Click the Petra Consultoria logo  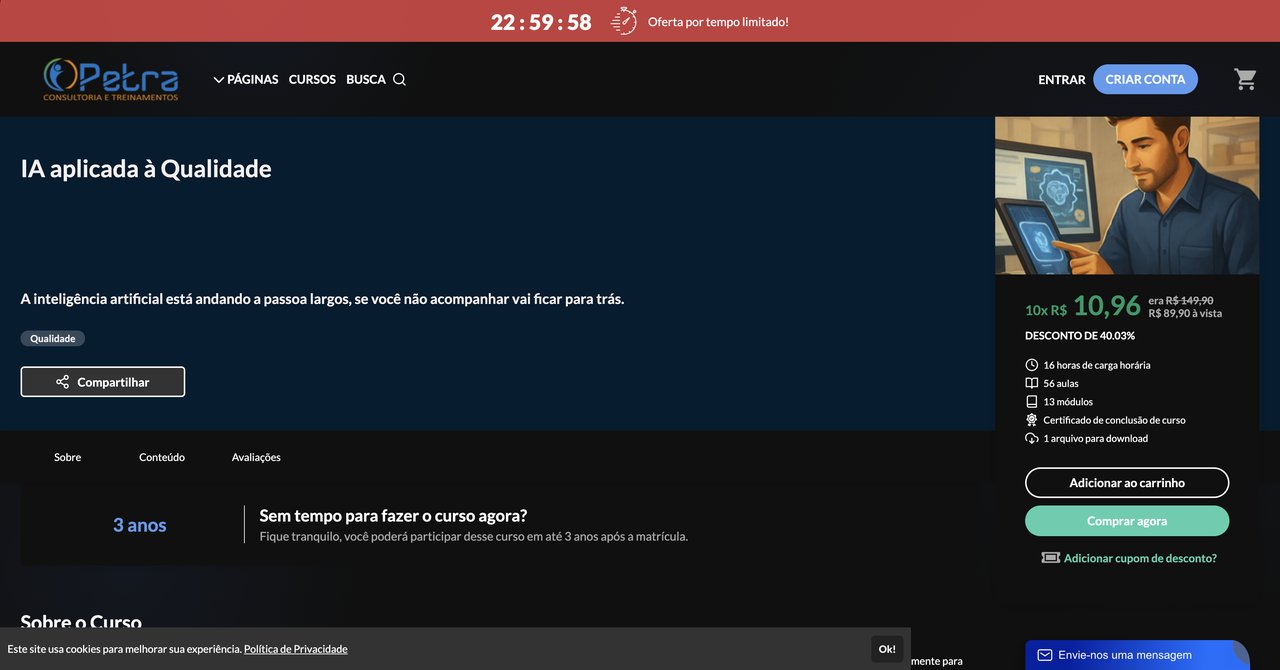[x=110, y=79]
